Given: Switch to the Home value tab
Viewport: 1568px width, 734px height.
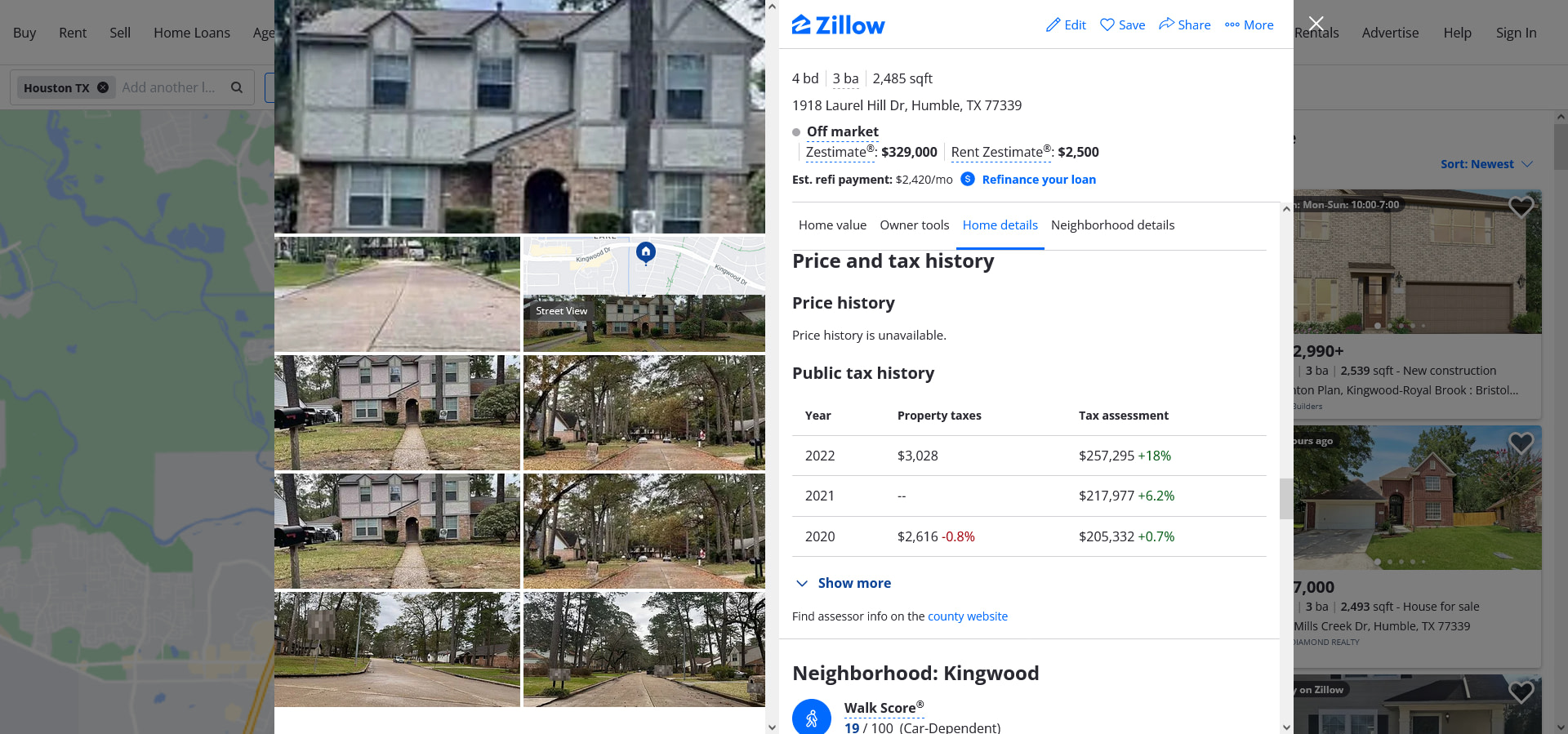Looking at the screenshot, I should coord(832,225).
